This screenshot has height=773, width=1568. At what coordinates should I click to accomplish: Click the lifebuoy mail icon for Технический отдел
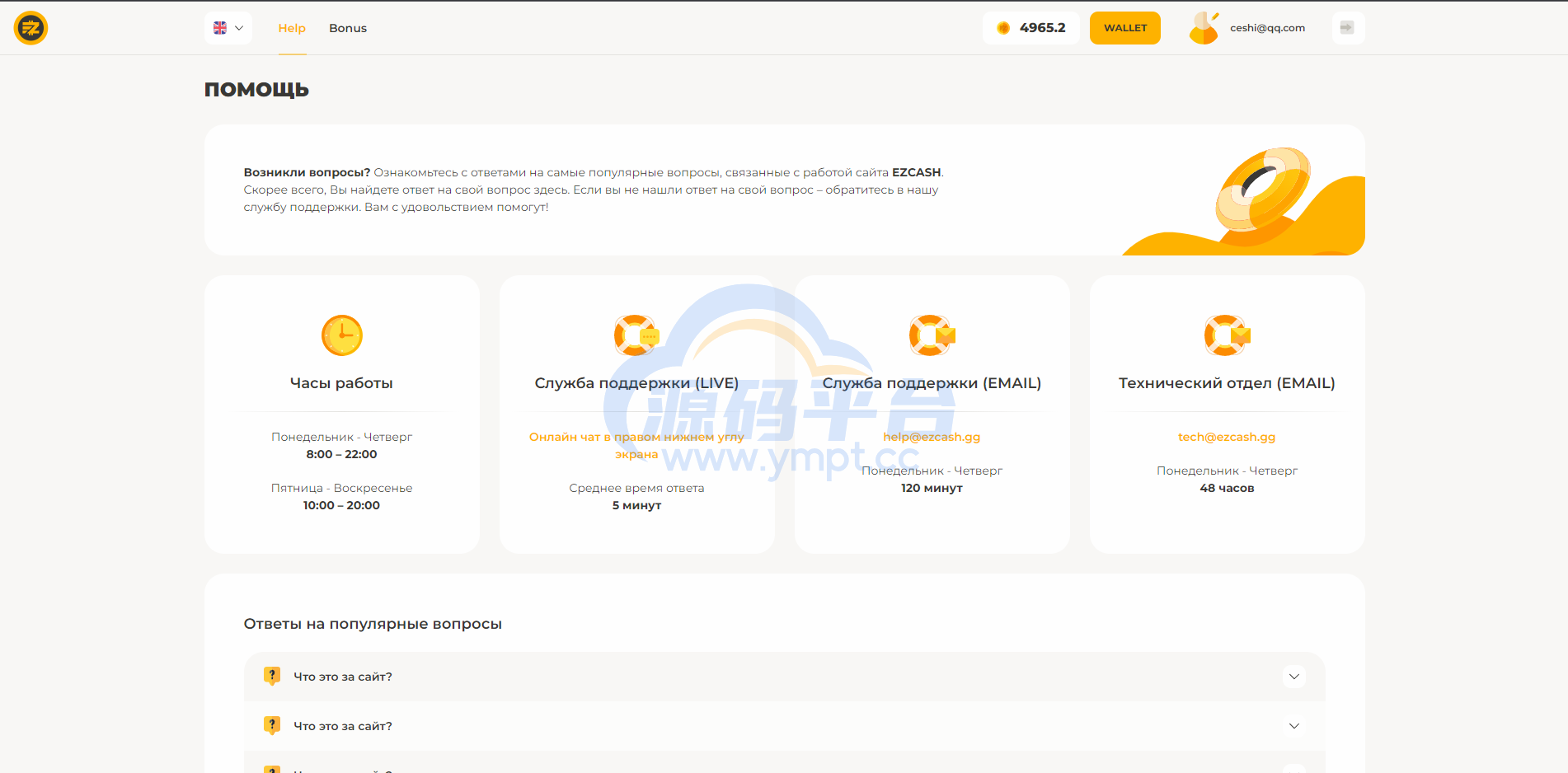coord(1227,335)
